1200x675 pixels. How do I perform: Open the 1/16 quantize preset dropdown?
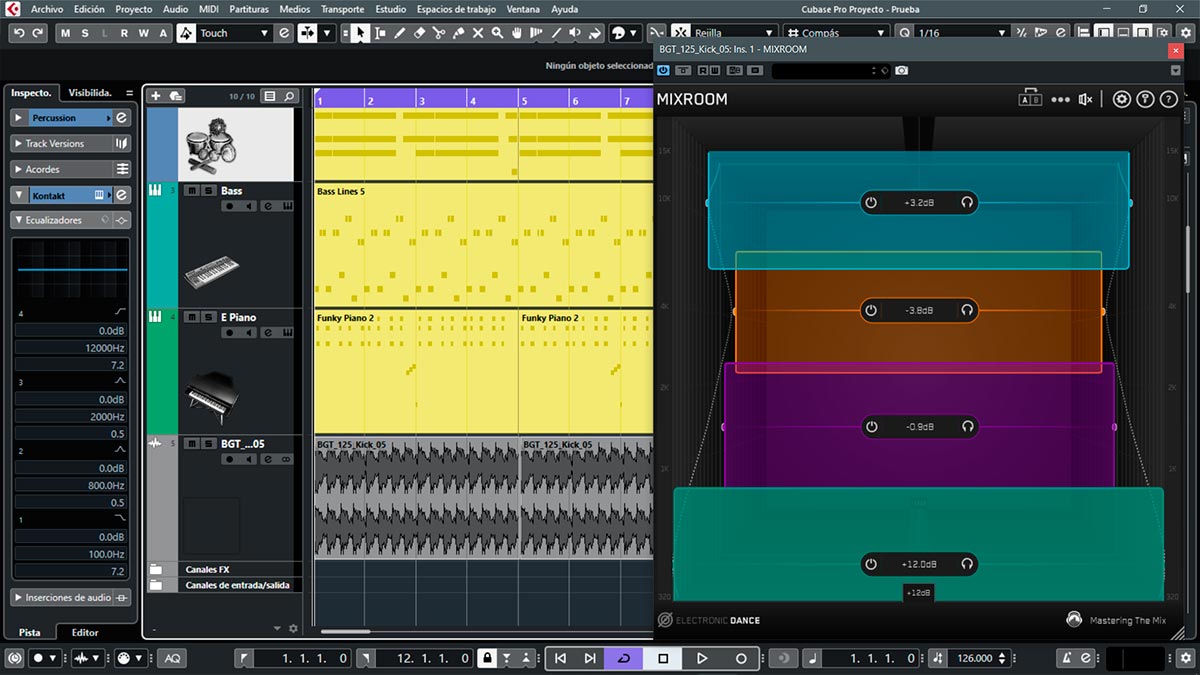click(1001, 33)
